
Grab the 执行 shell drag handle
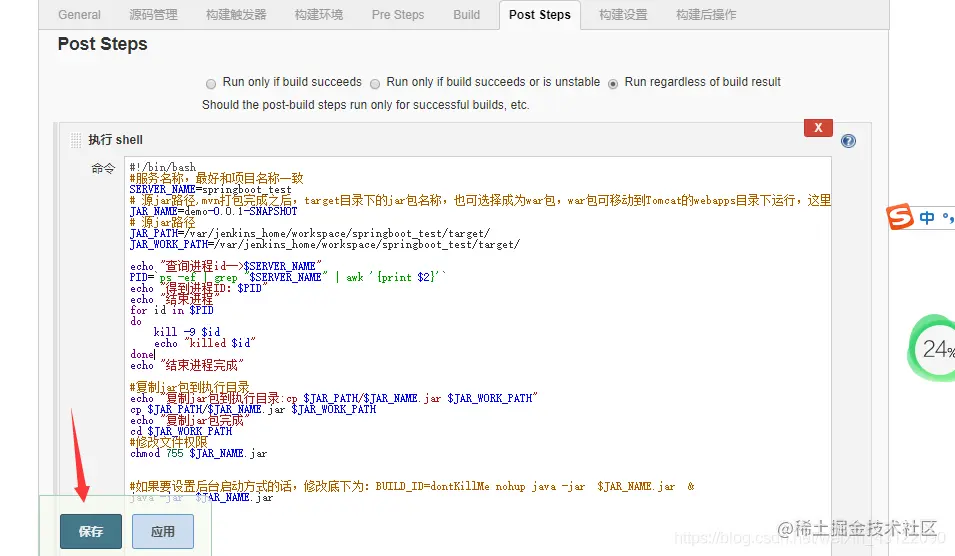tap(76, 141)
